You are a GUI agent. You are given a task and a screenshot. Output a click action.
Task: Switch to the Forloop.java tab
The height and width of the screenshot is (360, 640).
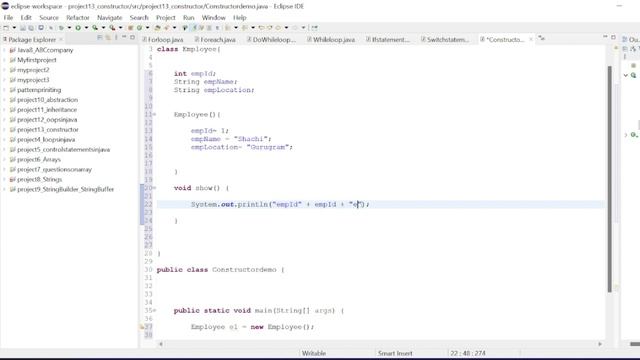tap(163, 40)
